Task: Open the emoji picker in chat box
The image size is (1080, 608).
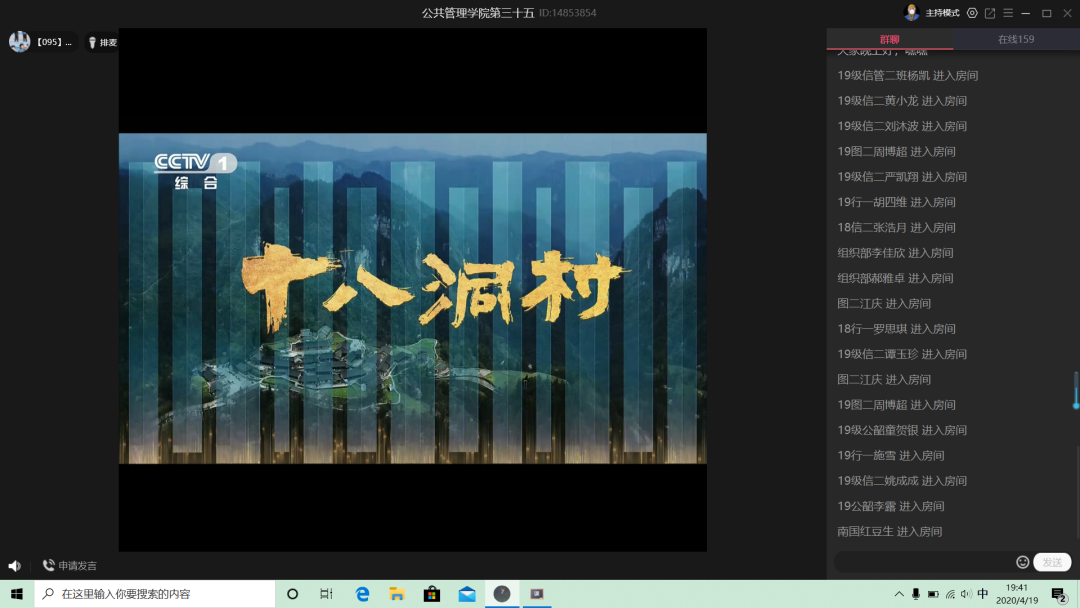Action: point(1023,562)
